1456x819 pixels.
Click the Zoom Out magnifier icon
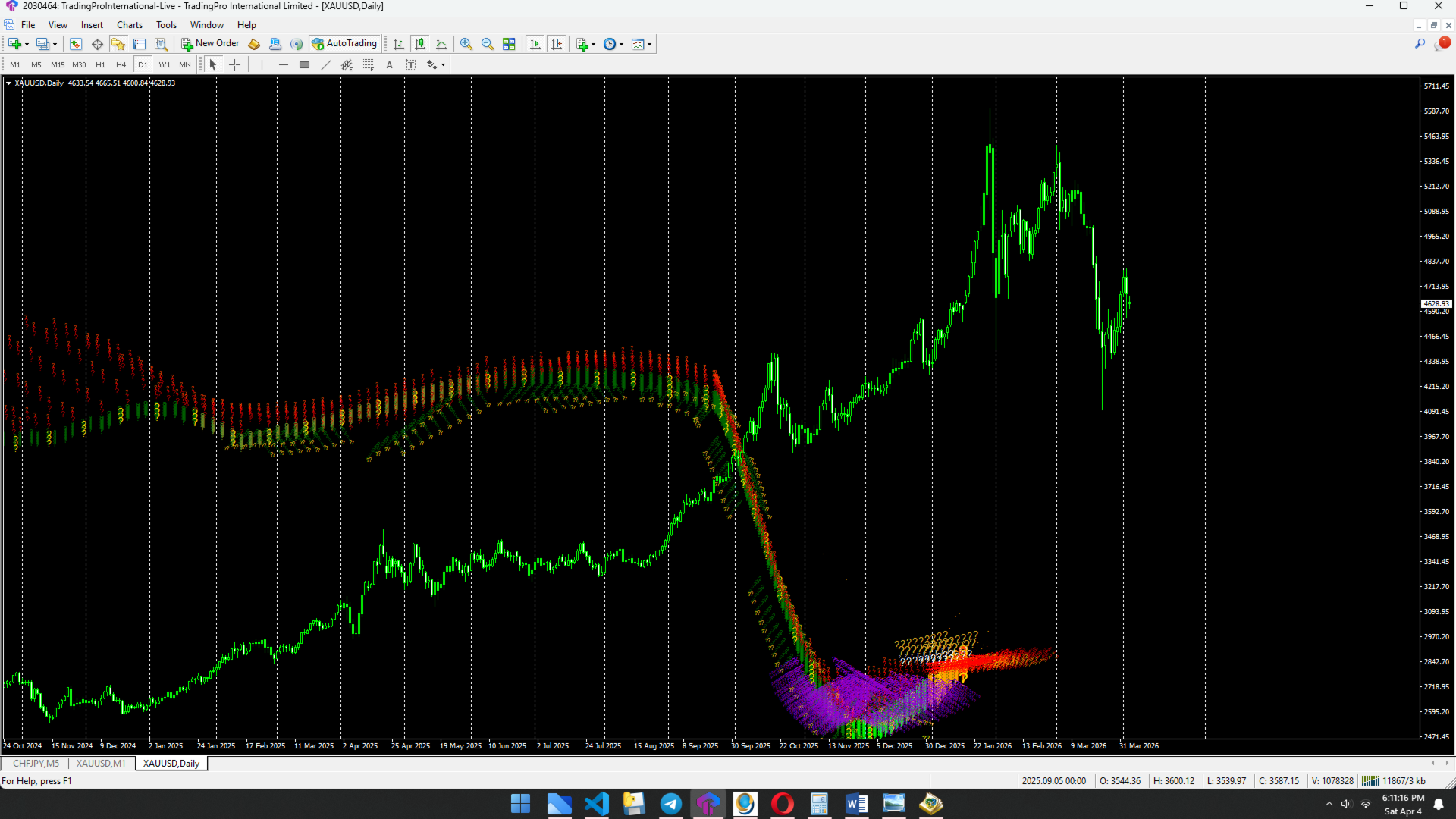(x=488, y=44)
